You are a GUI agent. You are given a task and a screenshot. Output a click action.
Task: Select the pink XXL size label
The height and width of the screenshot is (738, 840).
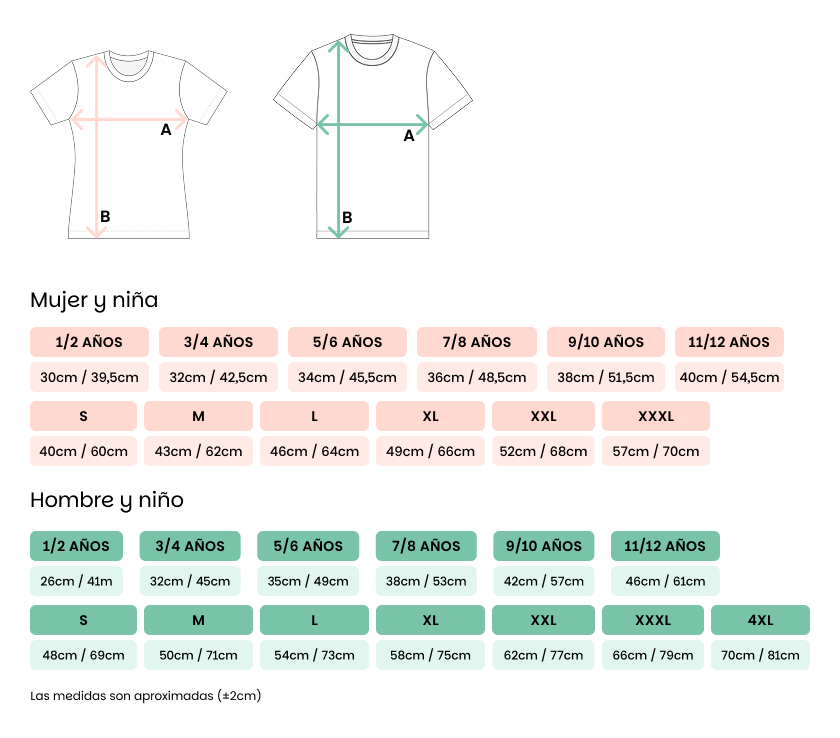click(543, 416)
